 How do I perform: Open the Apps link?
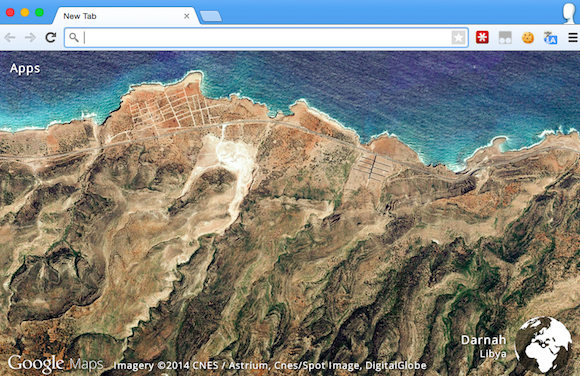[x=25, y=68]
